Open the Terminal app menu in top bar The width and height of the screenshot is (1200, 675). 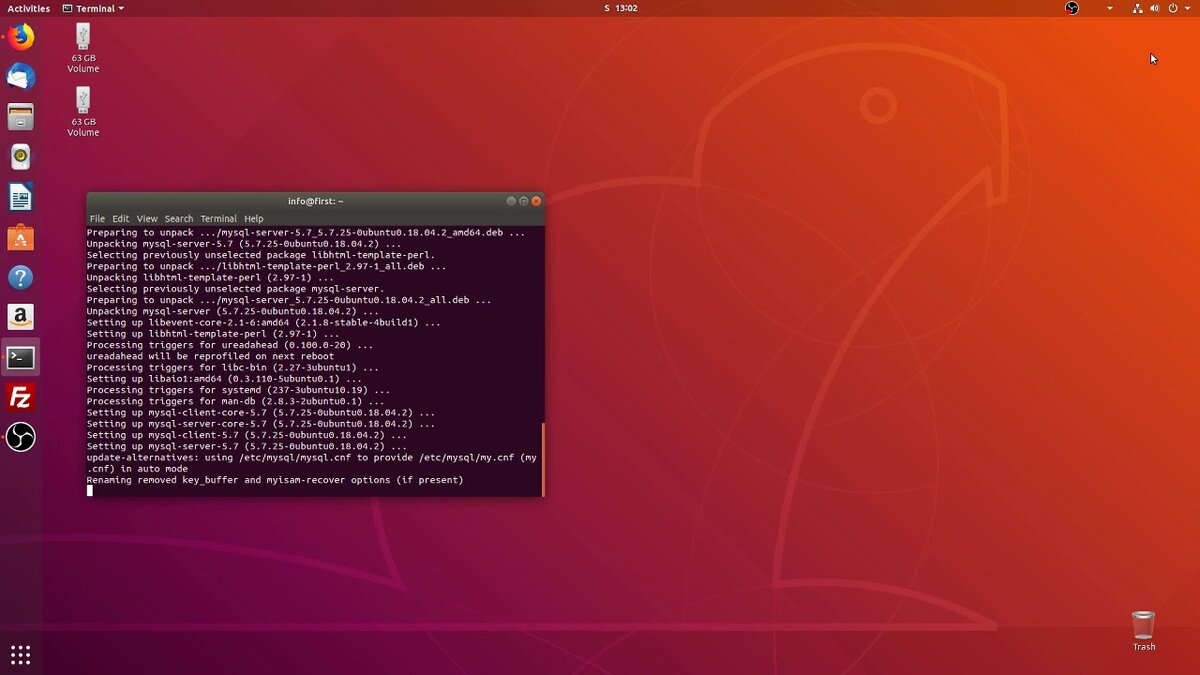93,8
